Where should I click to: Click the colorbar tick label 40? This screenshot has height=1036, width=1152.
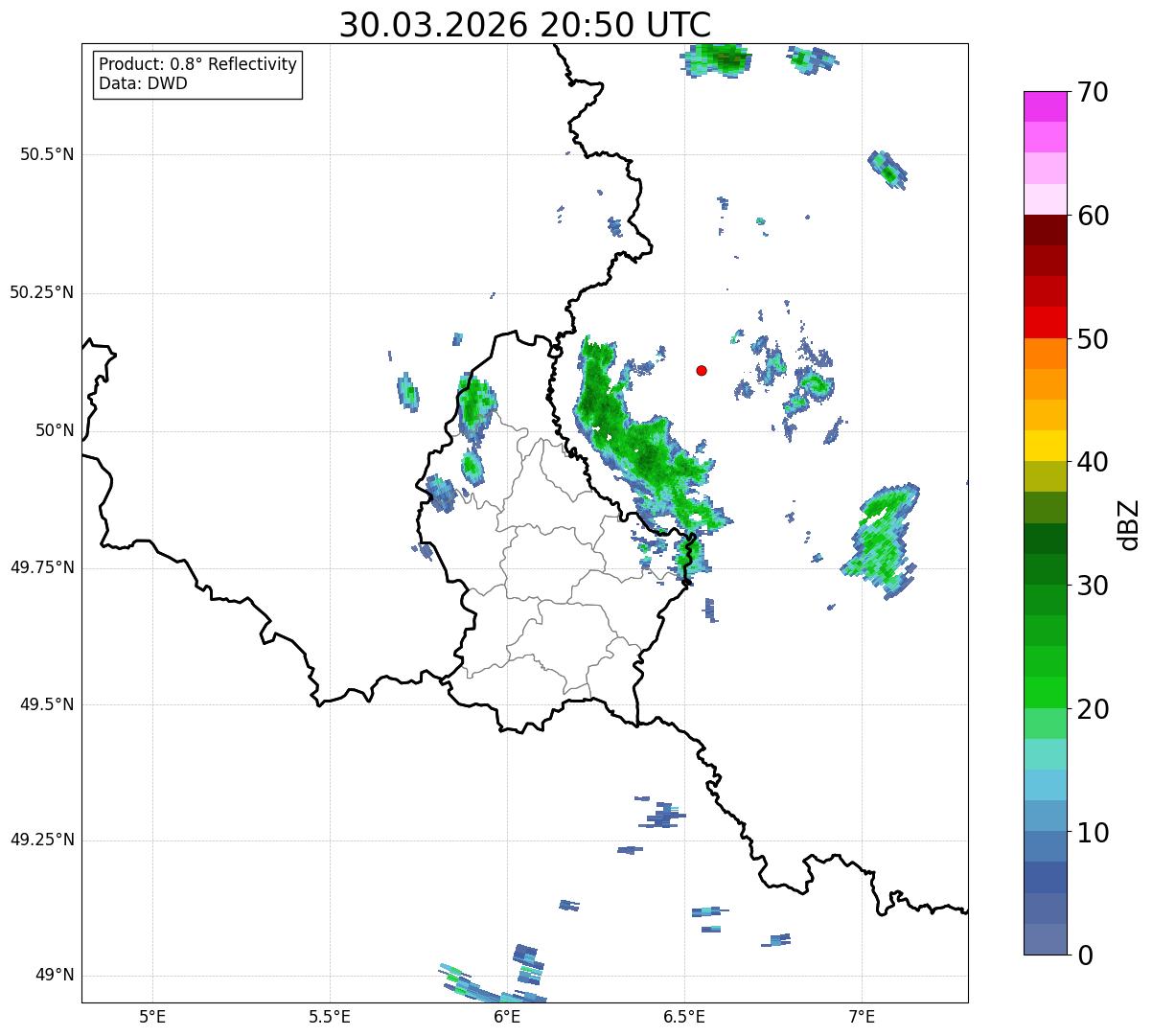pyautogui.click(x=1093, y=462)
